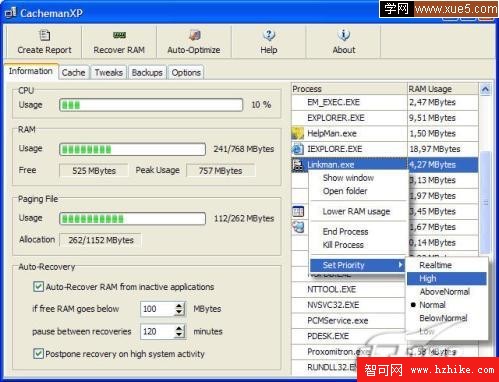The image size is (499, 382).
Task: Click the RAM usage progress bar
Action: [x=132, y=149]
